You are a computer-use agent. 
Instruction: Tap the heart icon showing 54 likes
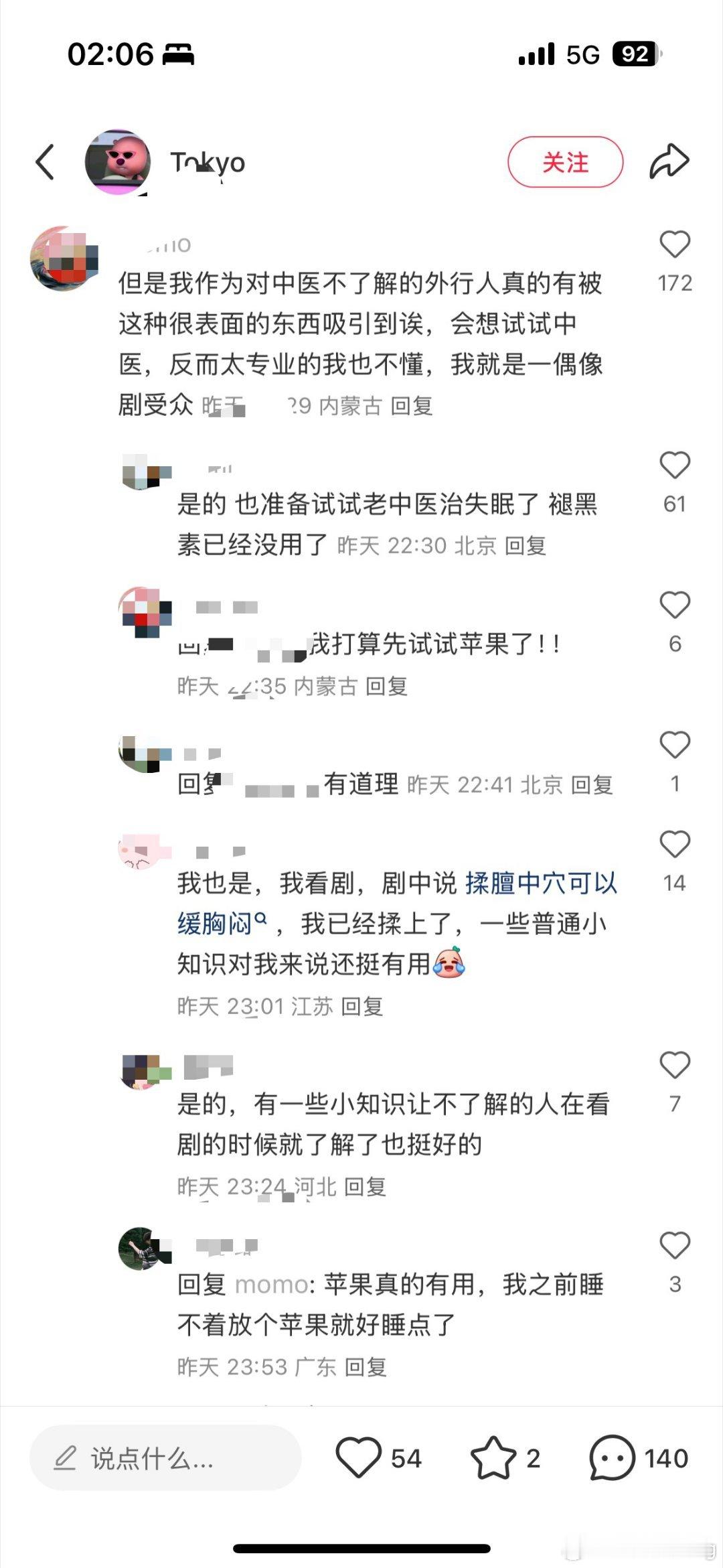click(358, 1457)
